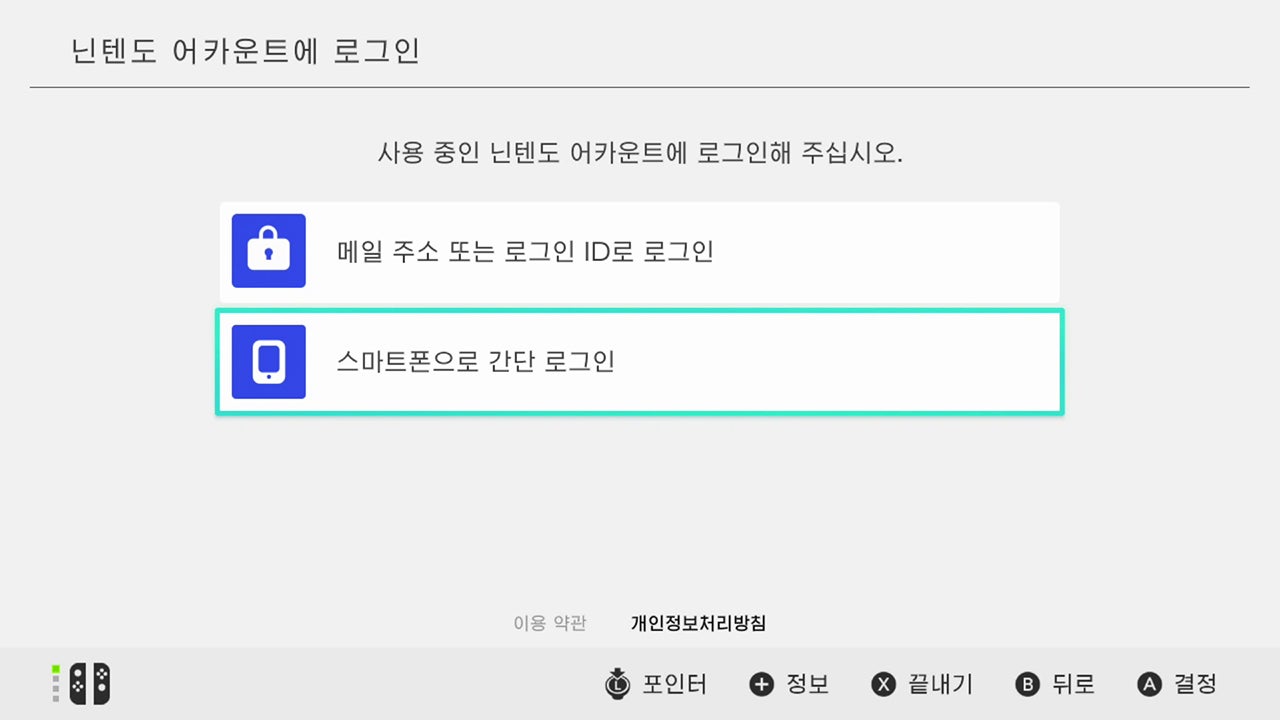Confirm with the 결정 label

point(1195,684)
